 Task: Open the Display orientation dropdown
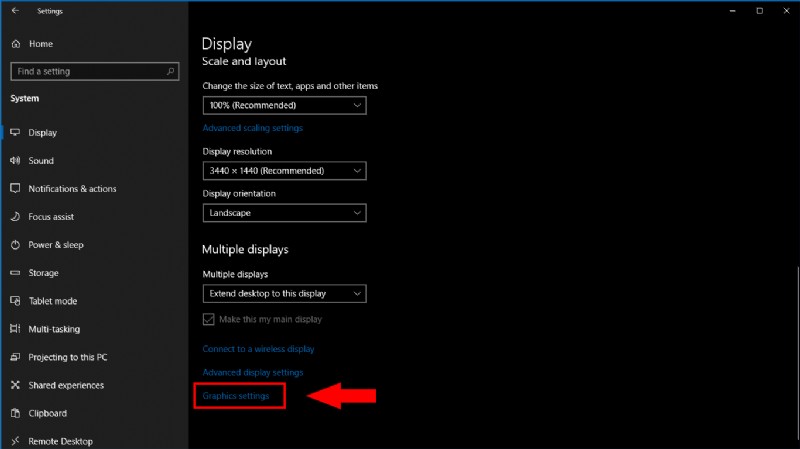(x=284, y=213)
